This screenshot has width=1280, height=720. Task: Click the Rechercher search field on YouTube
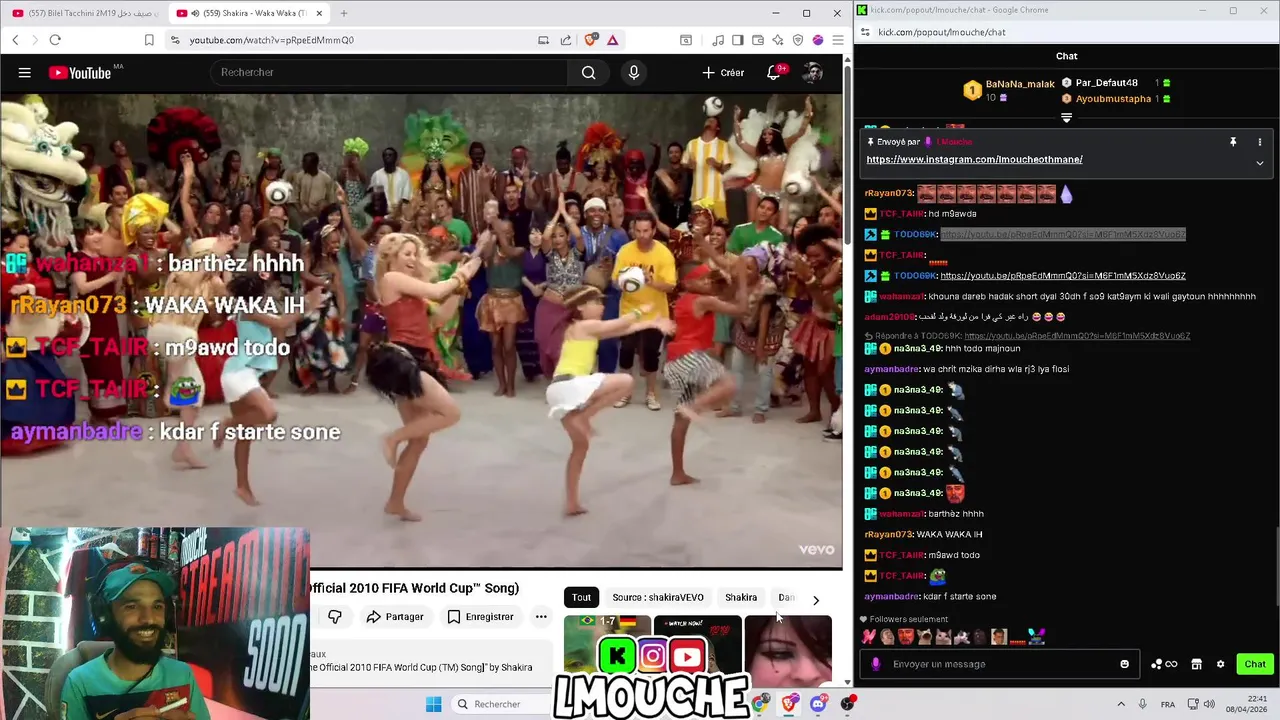[389, 72]
